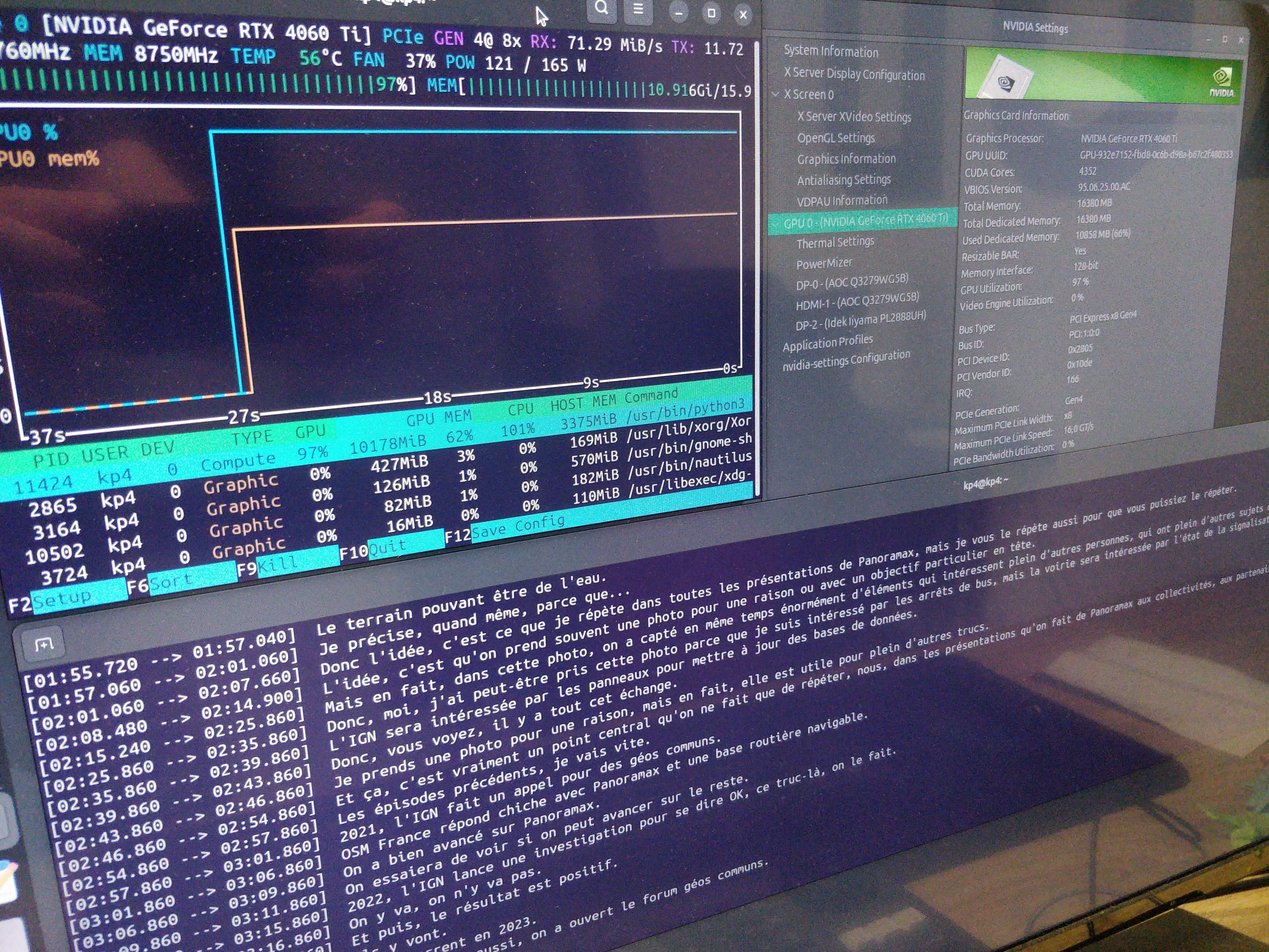The width and height of the screenshot is (1269, 952).
Task: Maximize the NVIDIA Settings window
Action: [x=1225, y=39]
